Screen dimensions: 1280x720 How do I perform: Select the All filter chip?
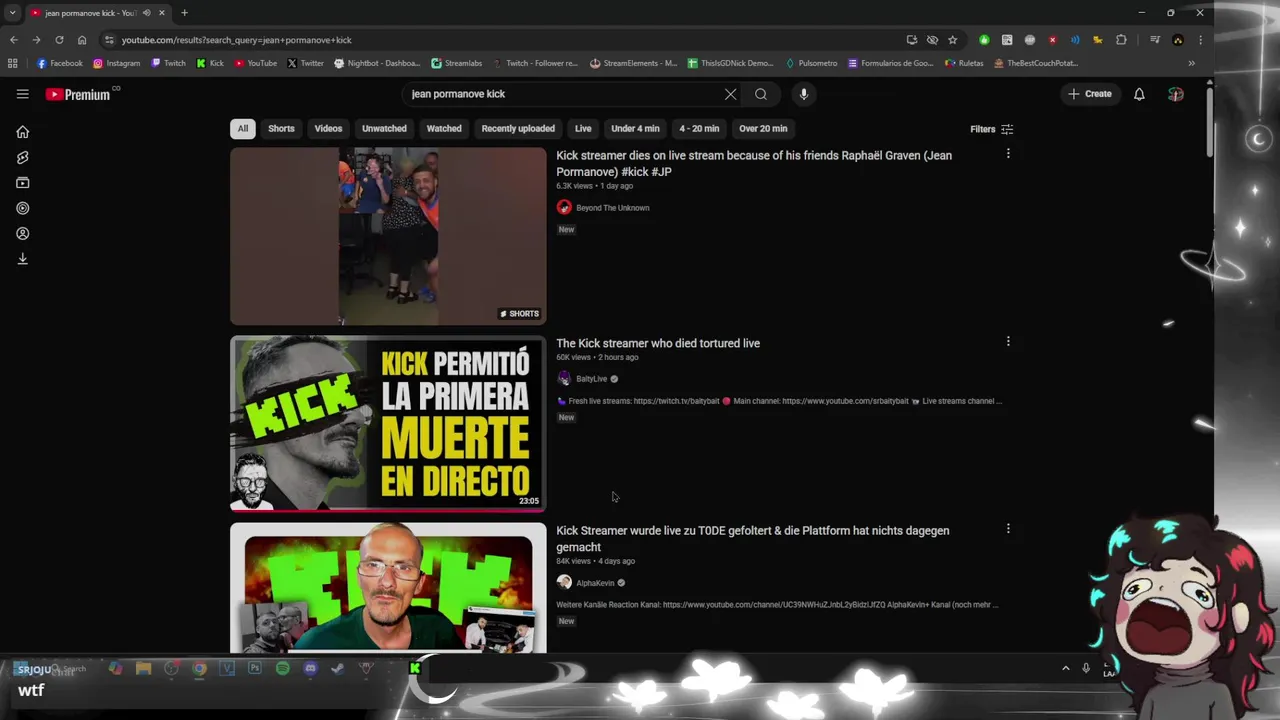point(242,128)
